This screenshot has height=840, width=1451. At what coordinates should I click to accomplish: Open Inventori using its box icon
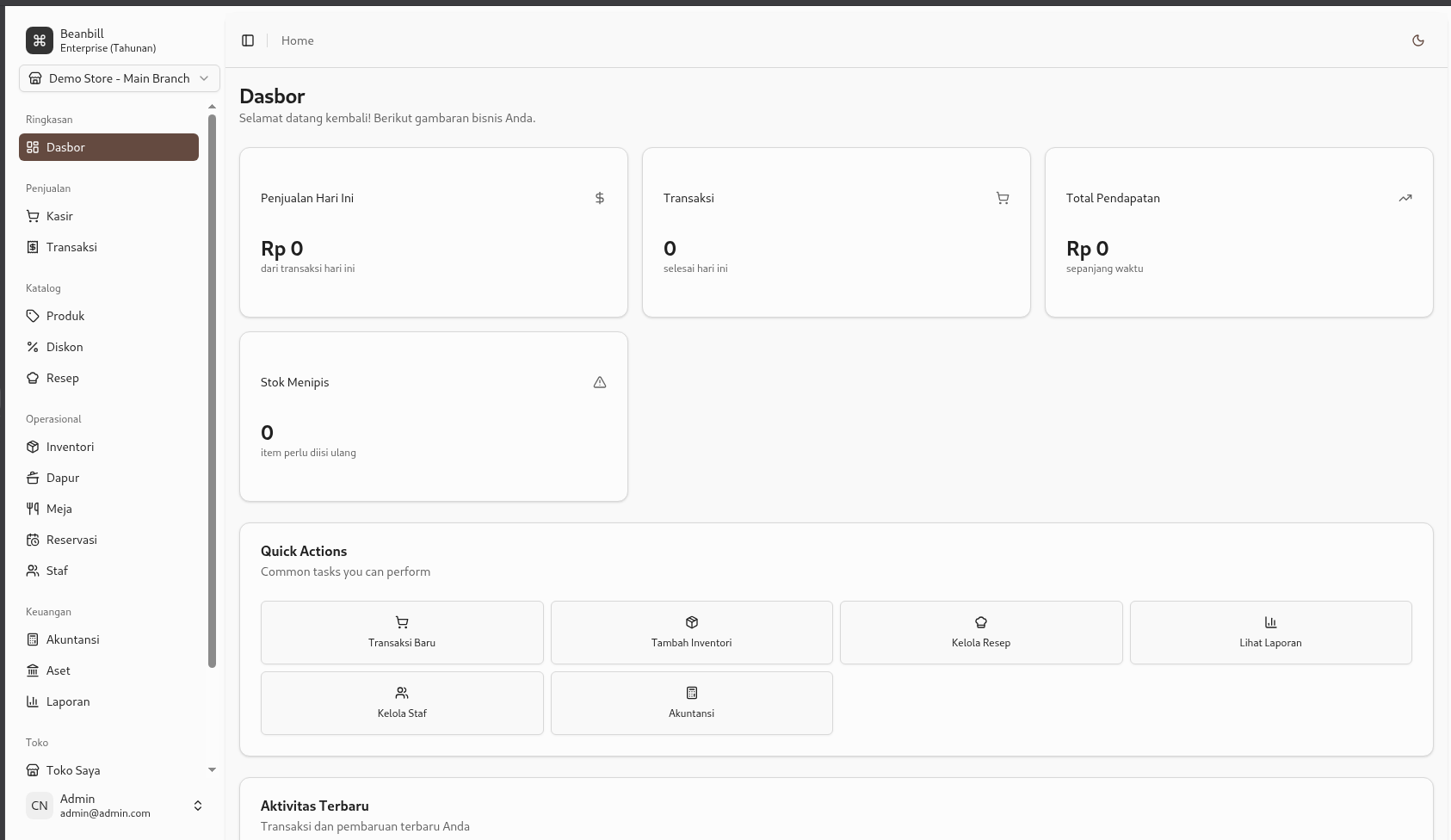(x=32, y=447)
